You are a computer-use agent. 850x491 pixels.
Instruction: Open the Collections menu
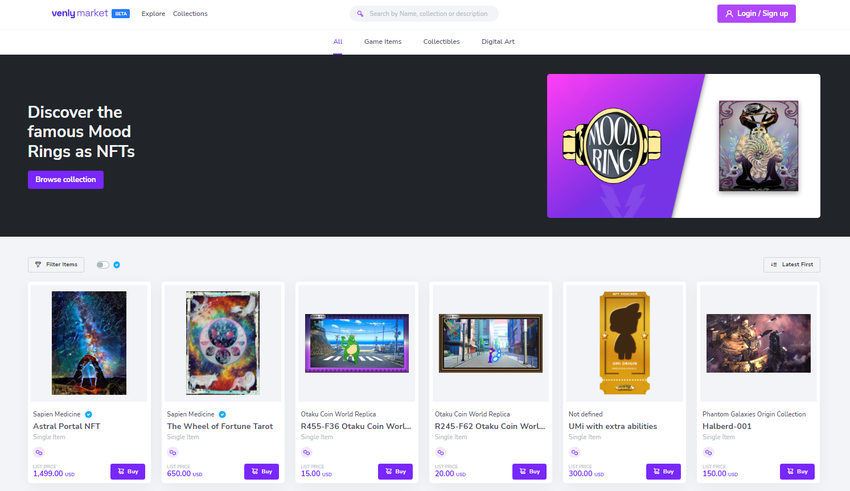190,14
